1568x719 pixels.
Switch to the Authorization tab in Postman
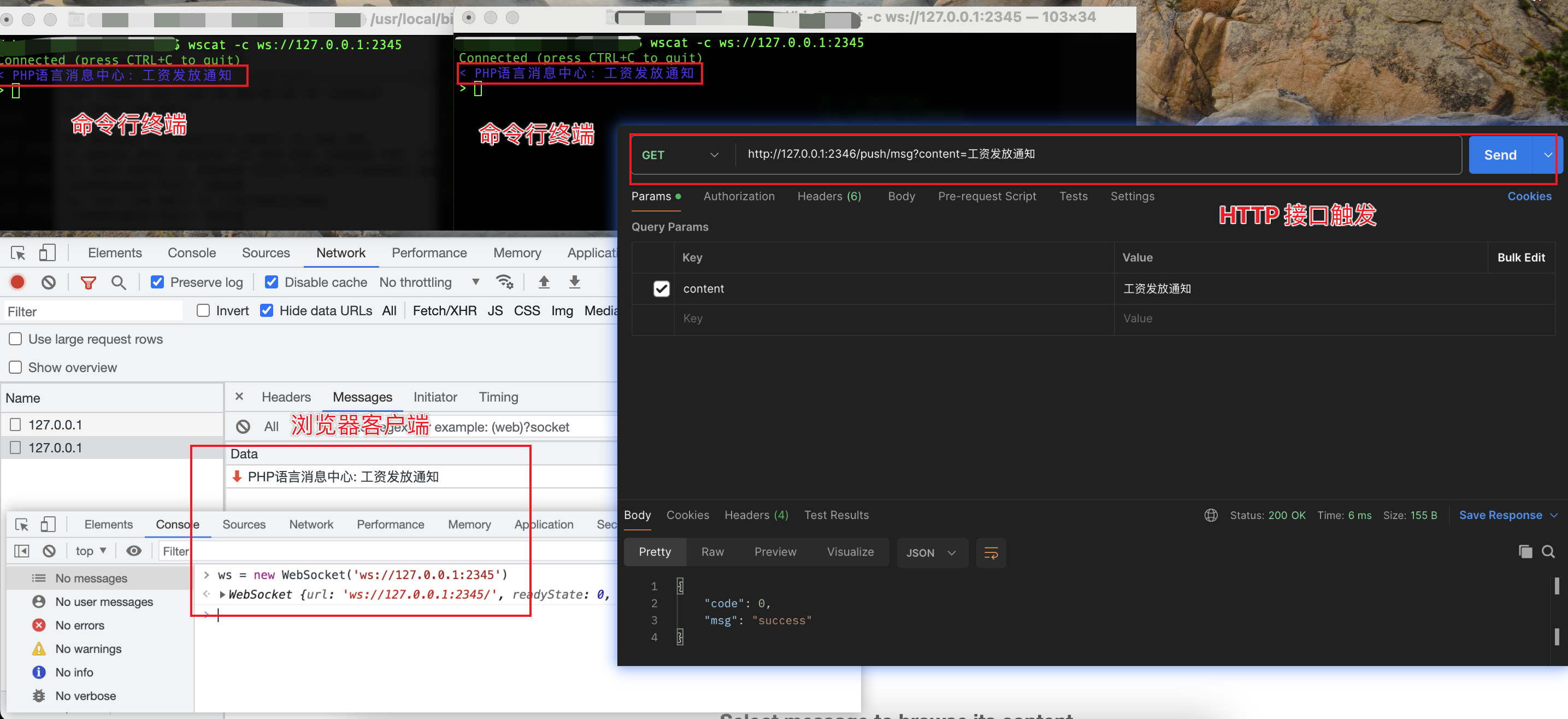click(x=739, y=196)
